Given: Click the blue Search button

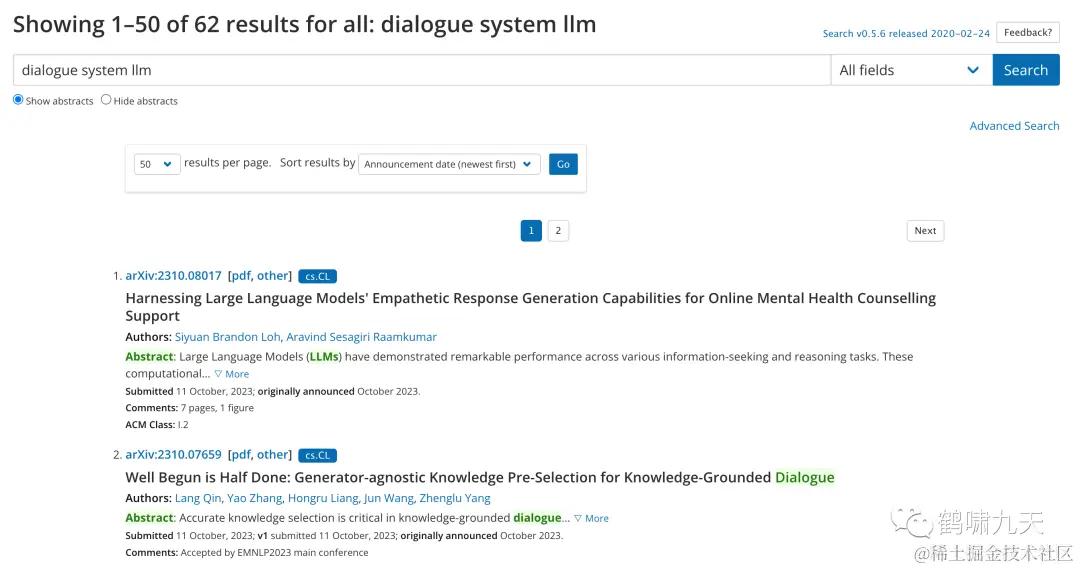Looking at the screenshot, I should [1025, 70].
